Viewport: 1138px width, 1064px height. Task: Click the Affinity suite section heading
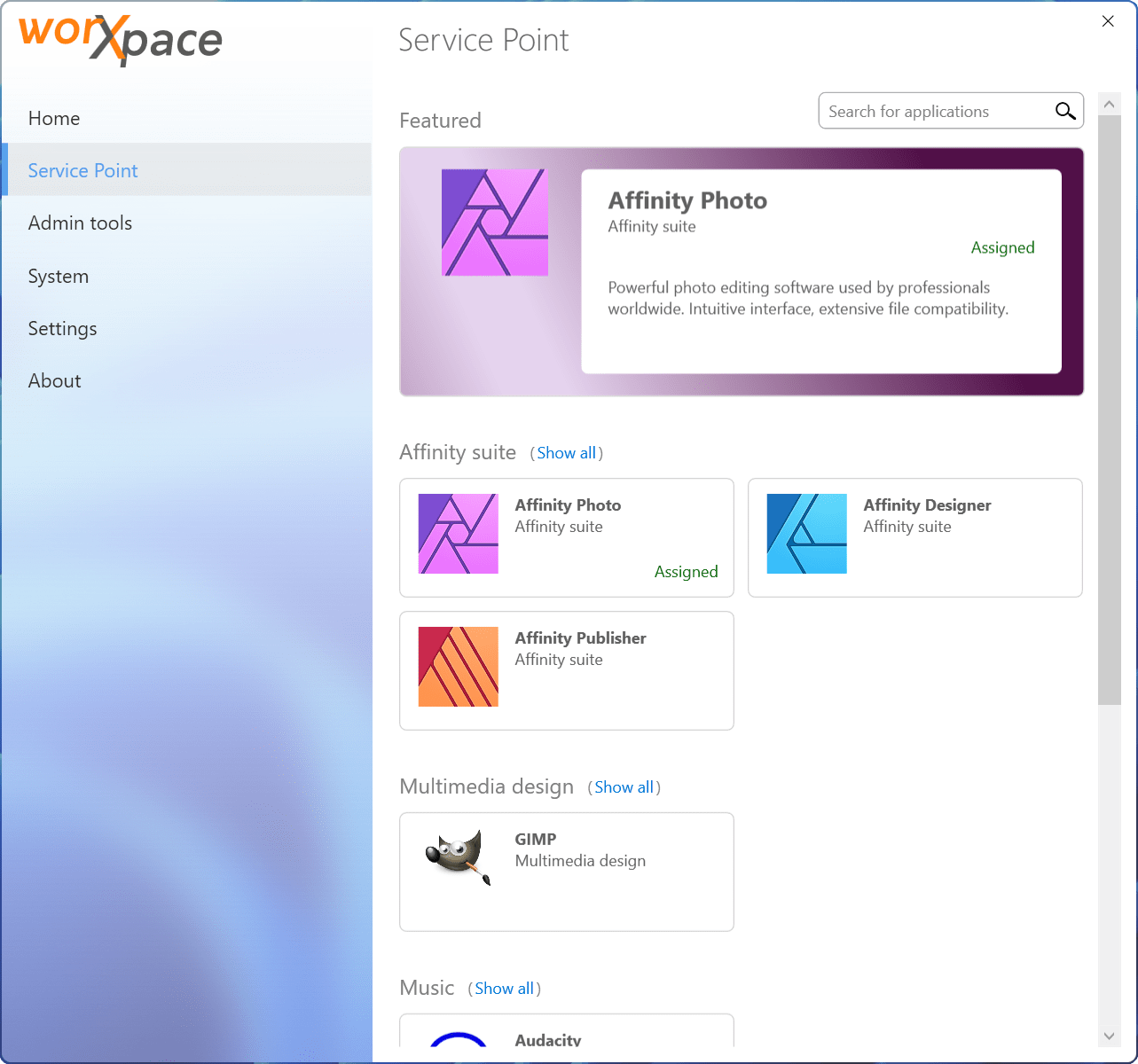click(x=458, y=452)
